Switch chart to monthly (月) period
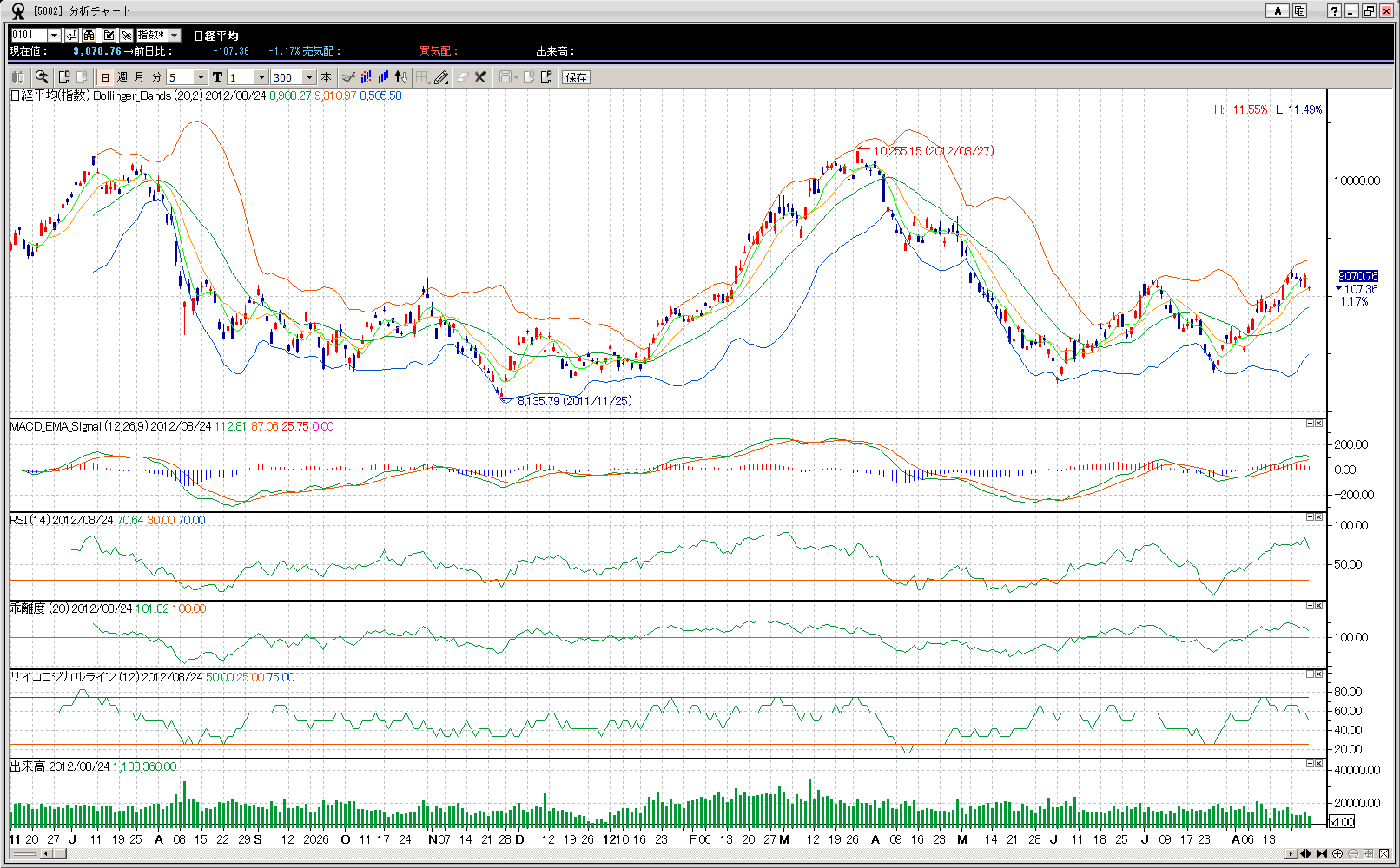 coord(139,77)
